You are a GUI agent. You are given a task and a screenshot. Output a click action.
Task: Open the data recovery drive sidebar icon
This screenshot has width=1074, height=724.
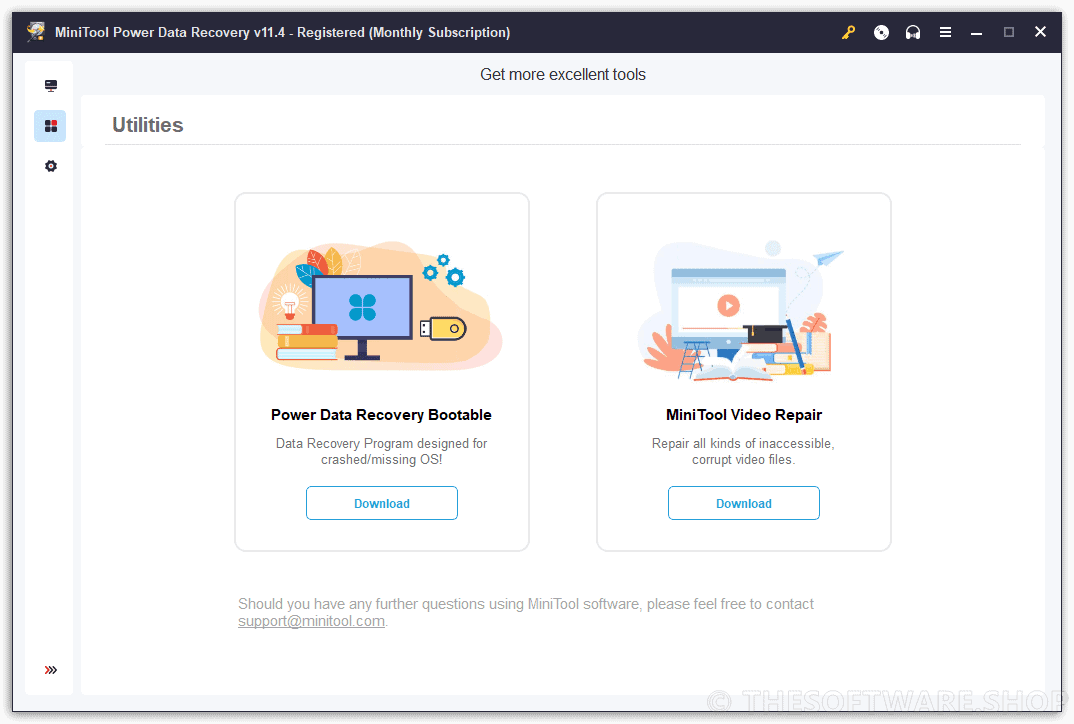[x=51, y=86]
